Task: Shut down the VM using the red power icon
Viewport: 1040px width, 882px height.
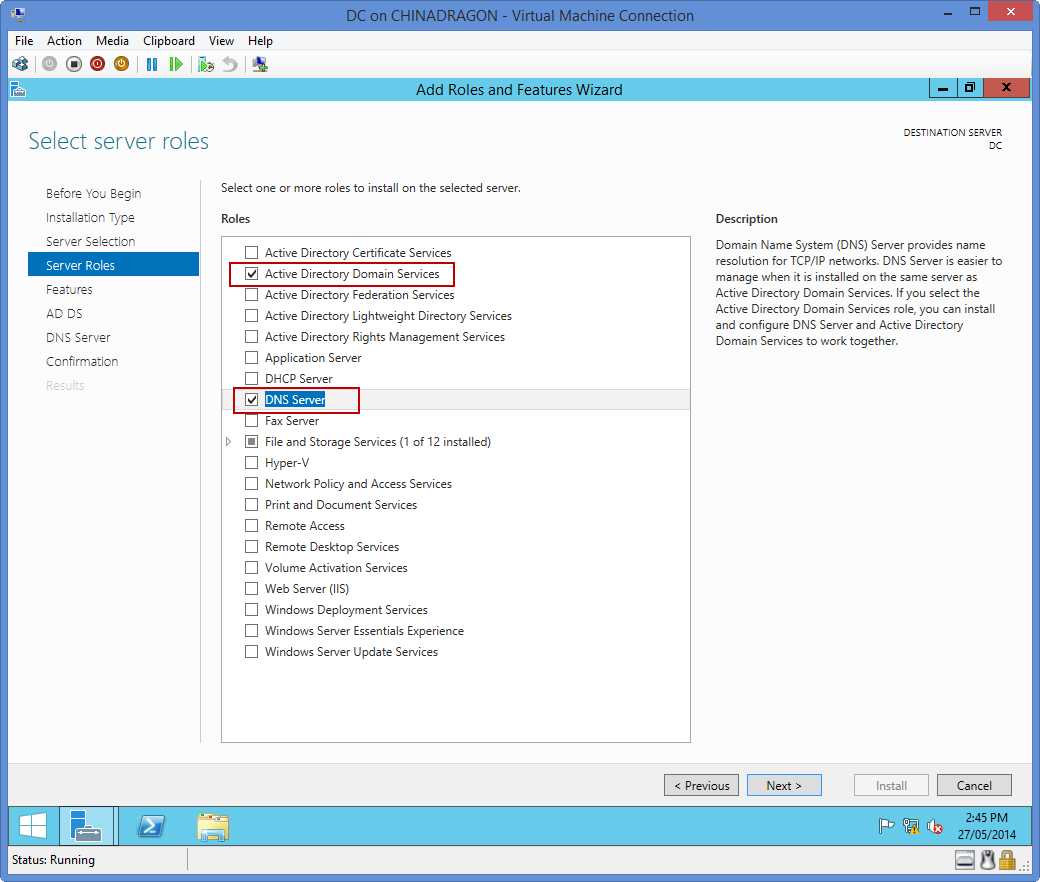Action: point(98,64)
